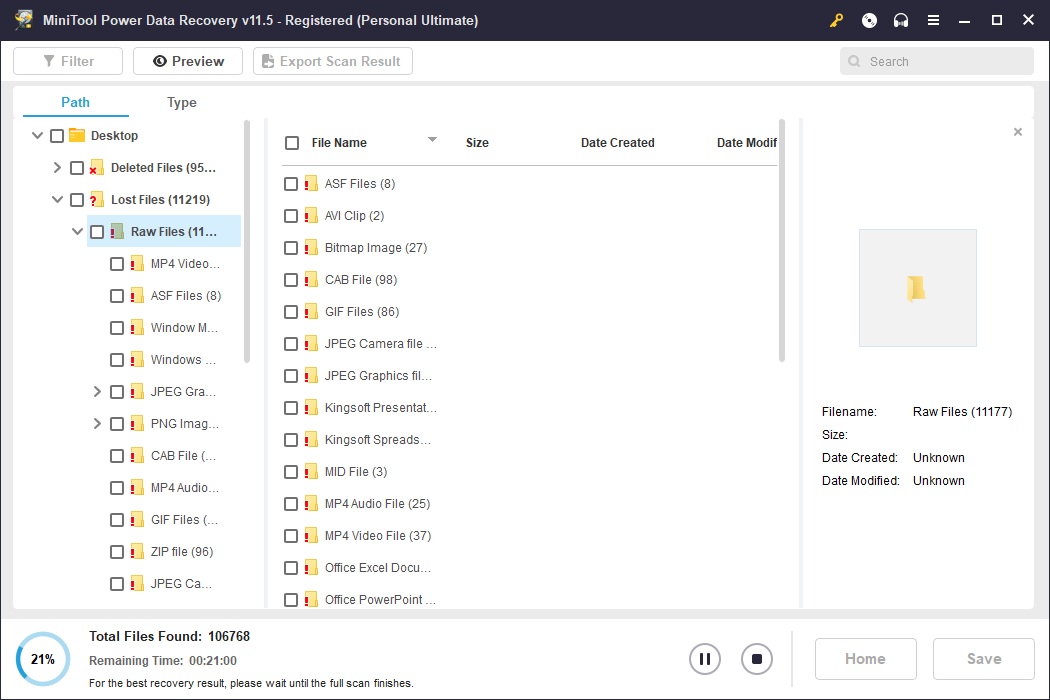Tick the select-all checkbox beside File Name
This screenshot has width=1050, height=700.
(x=292, y=142)
